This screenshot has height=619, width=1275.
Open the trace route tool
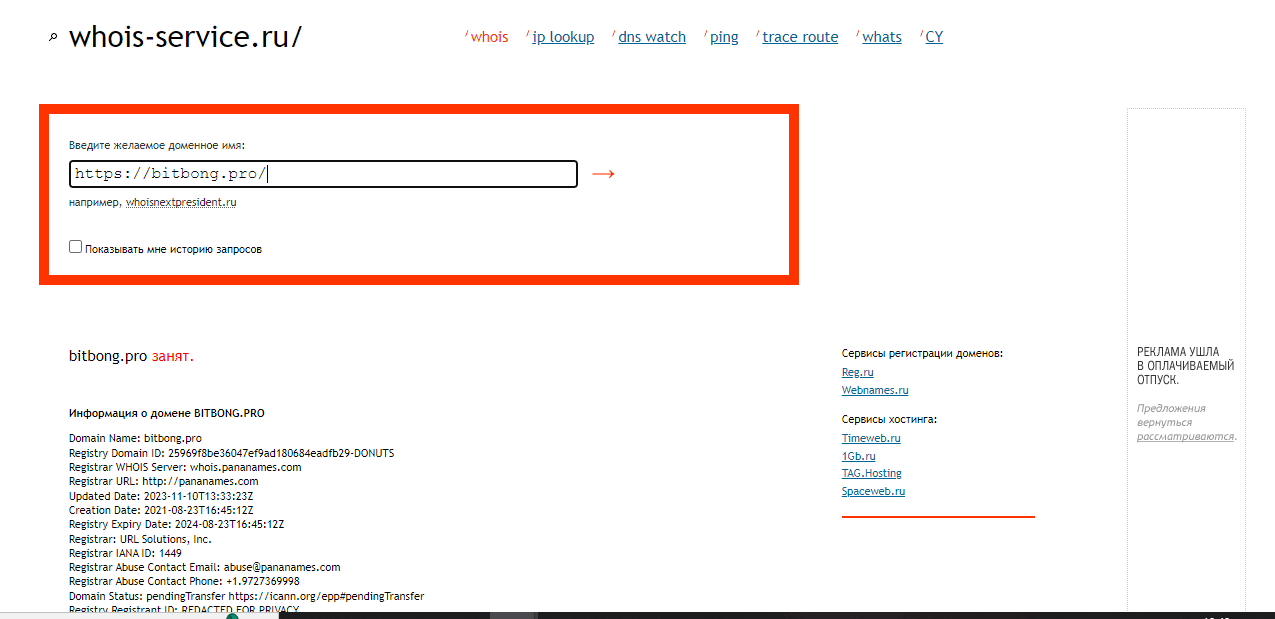pyautogui.click(x=800, y=37)
